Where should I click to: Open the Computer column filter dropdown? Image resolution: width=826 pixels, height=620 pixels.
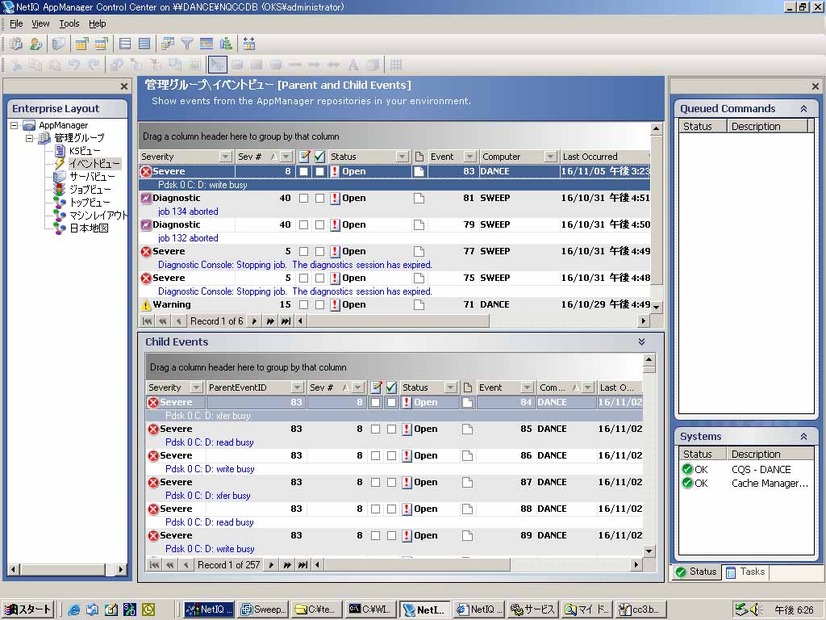point(550,156)
